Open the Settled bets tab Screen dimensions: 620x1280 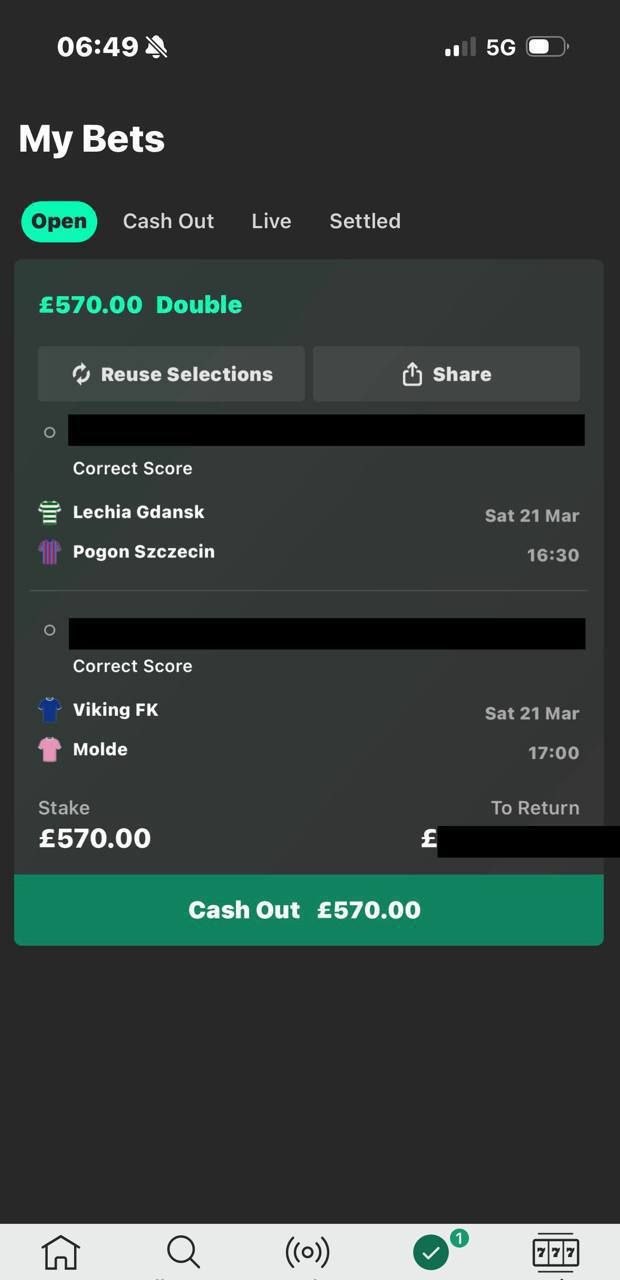coord(365,221)
